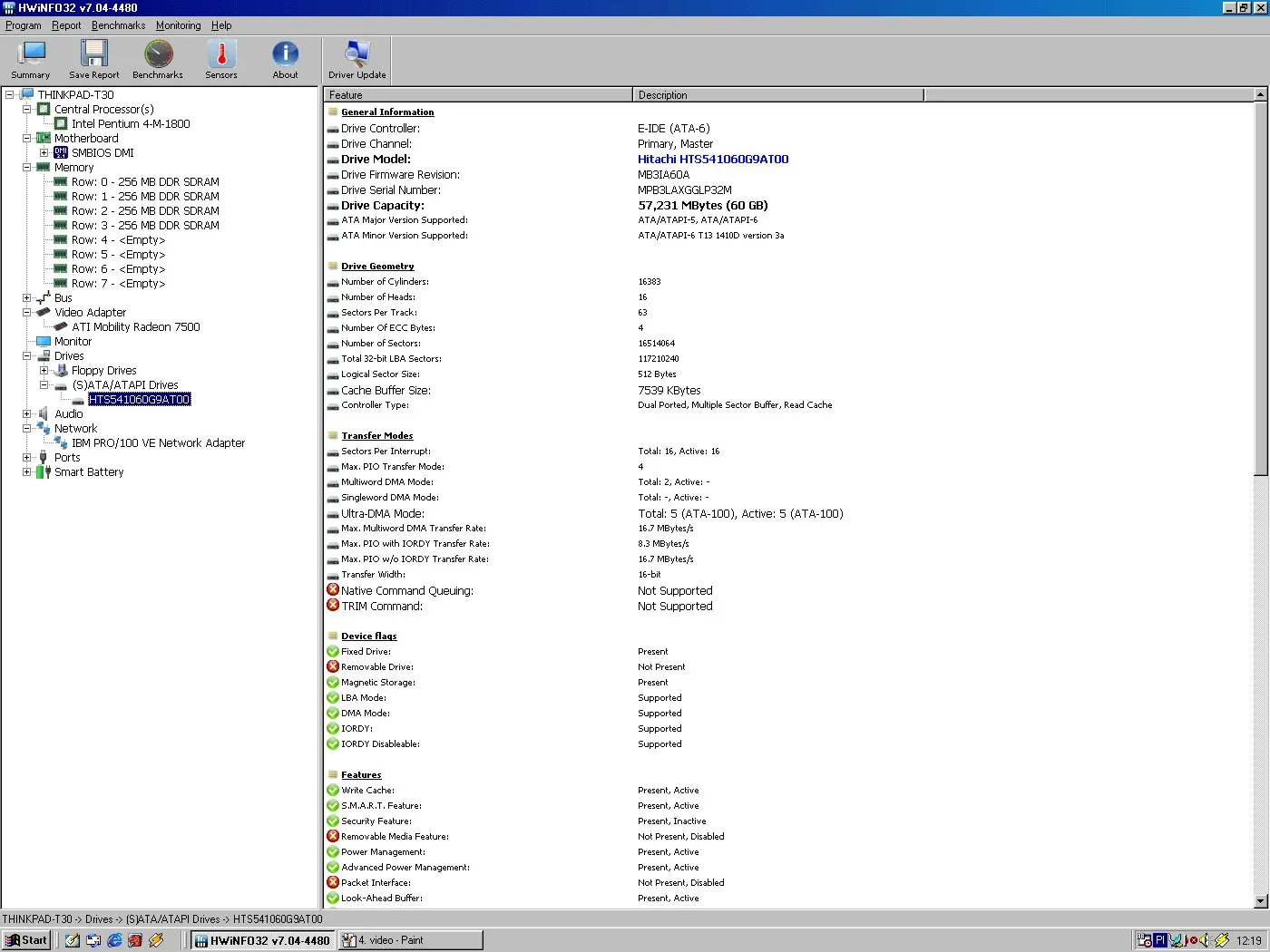The height and width of the screenshot is (952, 1270).
Task: Click the scroll up arrow button
Action: (1261, 94)
